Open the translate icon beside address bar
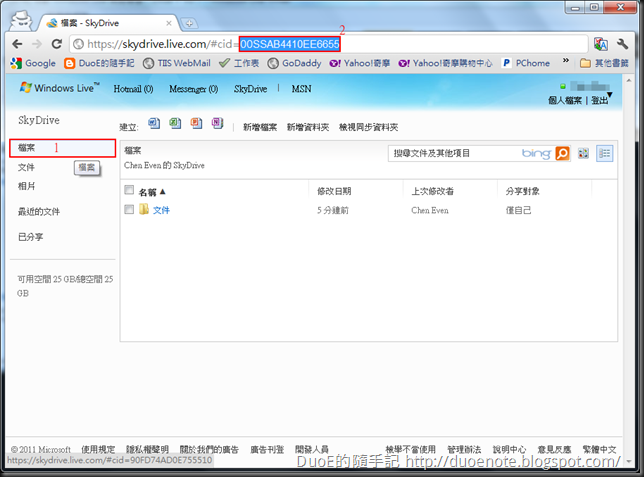 [600, 44]
